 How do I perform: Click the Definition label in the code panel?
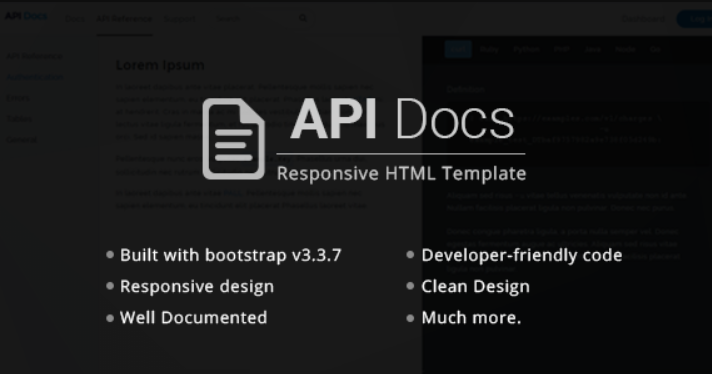tap(465, 89)
